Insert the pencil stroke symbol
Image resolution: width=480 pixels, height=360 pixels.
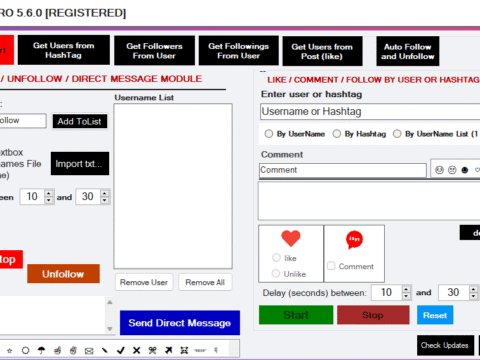pos(104,351)
